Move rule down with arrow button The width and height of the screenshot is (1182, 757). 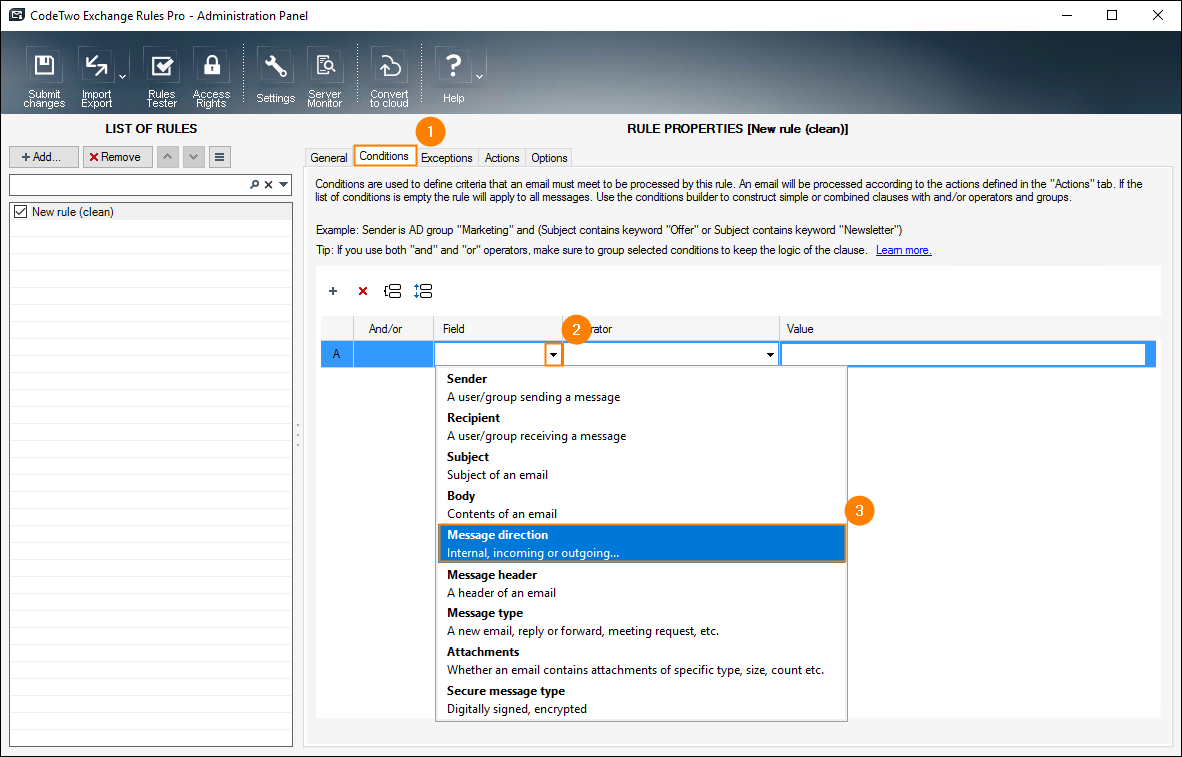point(194,157)
